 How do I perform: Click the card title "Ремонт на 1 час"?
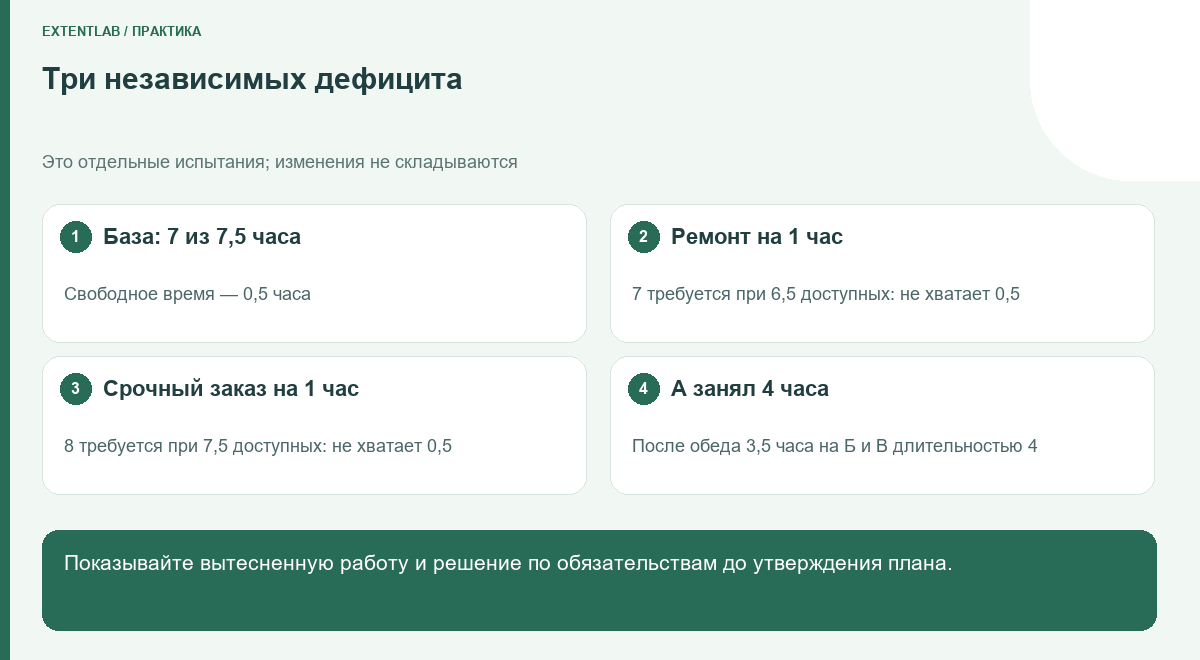(757, 237)
